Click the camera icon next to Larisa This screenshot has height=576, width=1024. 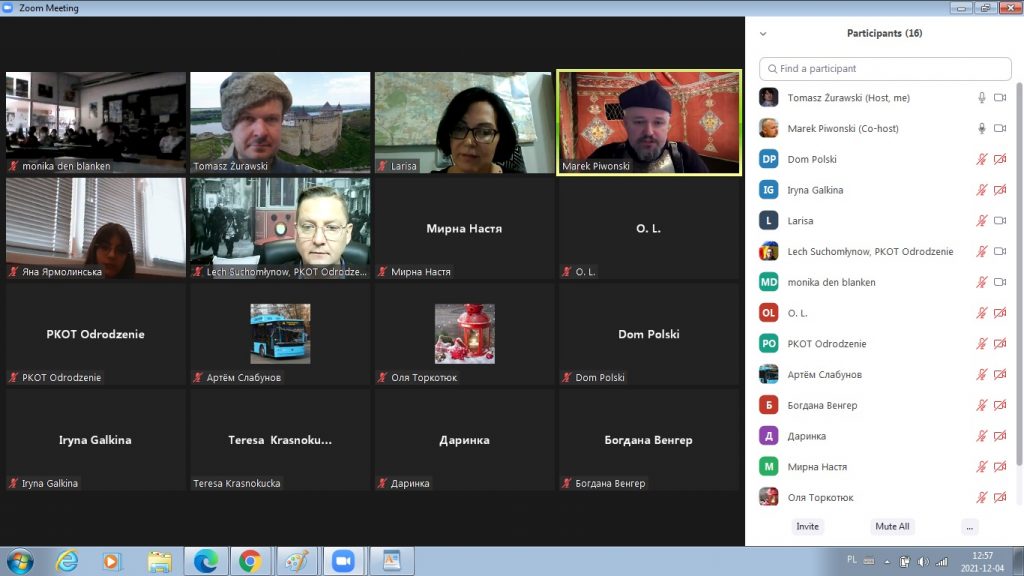(x=1000, y=221)
